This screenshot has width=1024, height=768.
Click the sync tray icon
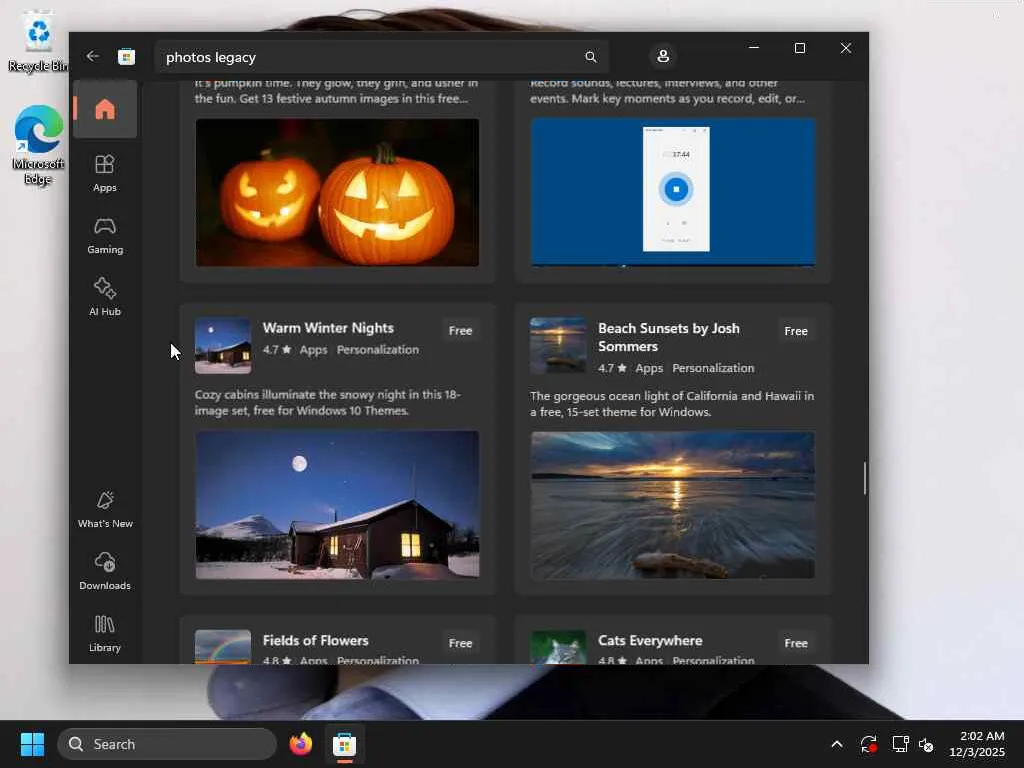869,744
